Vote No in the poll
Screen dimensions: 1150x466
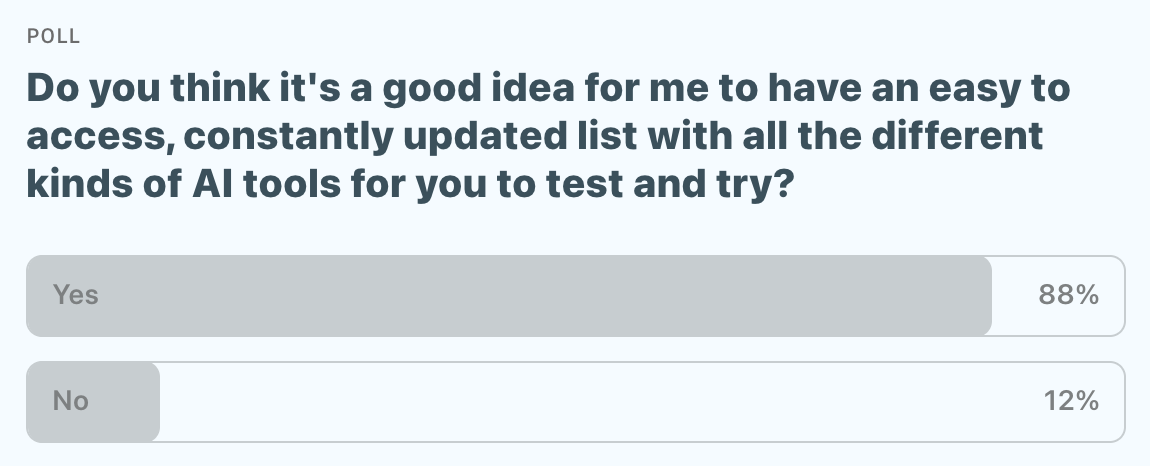[575, 402]
